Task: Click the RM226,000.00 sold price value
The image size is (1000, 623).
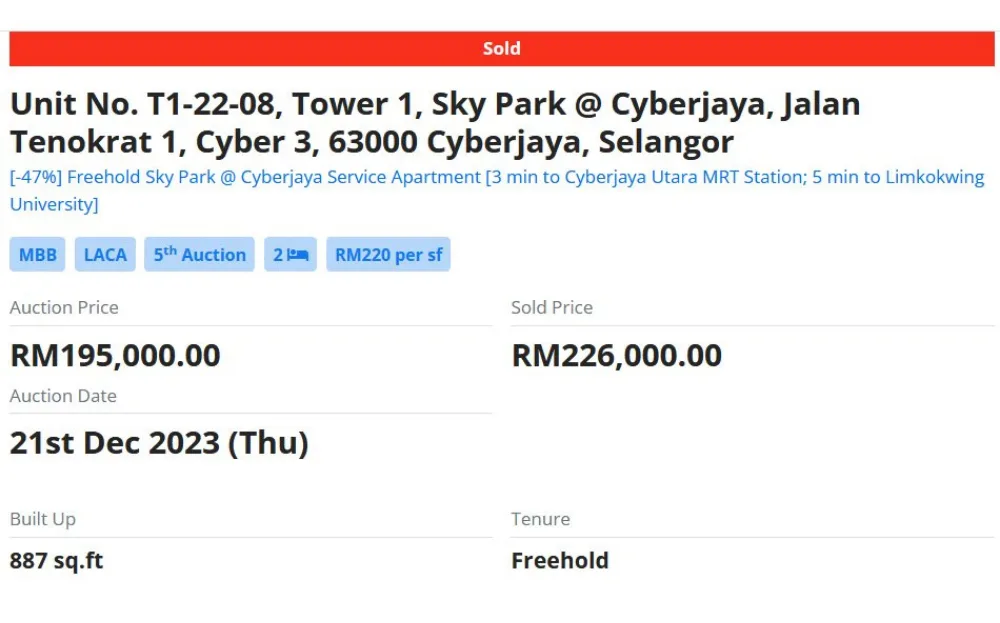Action: (617, 356)
